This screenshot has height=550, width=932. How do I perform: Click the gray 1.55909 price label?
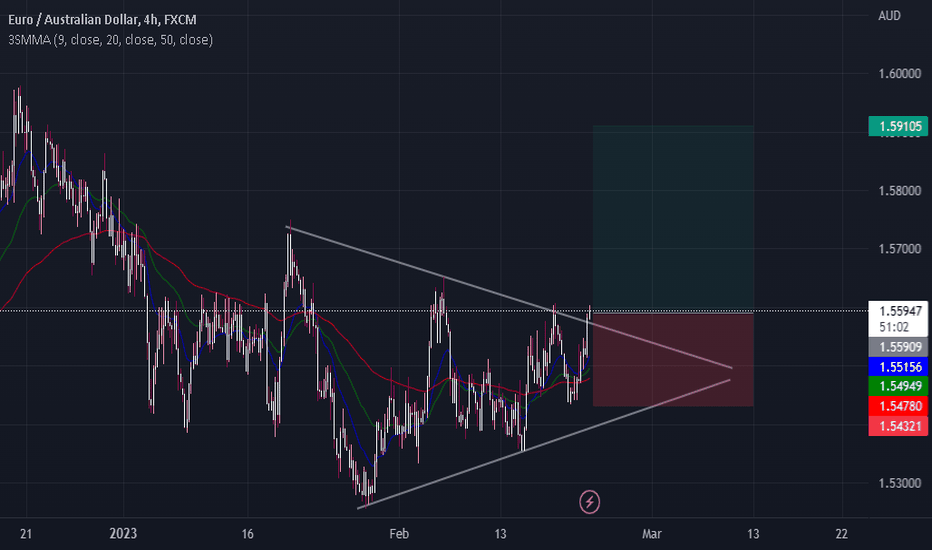[x=898, y=347]
